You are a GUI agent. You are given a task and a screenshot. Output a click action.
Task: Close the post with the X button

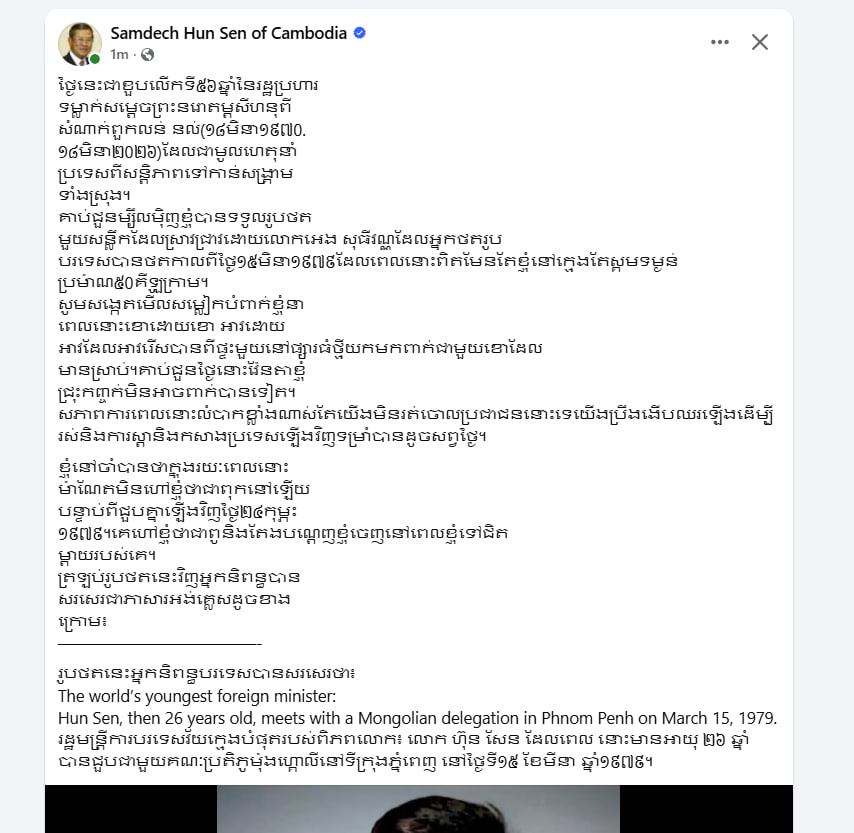pos(760,42)
